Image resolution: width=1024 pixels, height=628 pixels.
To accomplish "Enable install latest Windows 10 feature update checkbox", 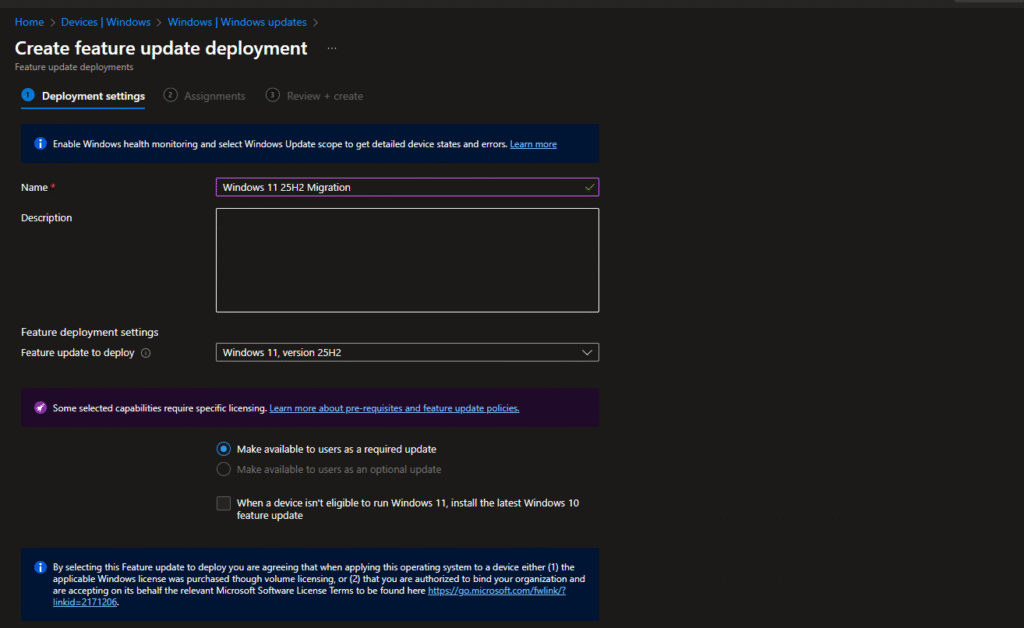I will click(x=223, y=503).
